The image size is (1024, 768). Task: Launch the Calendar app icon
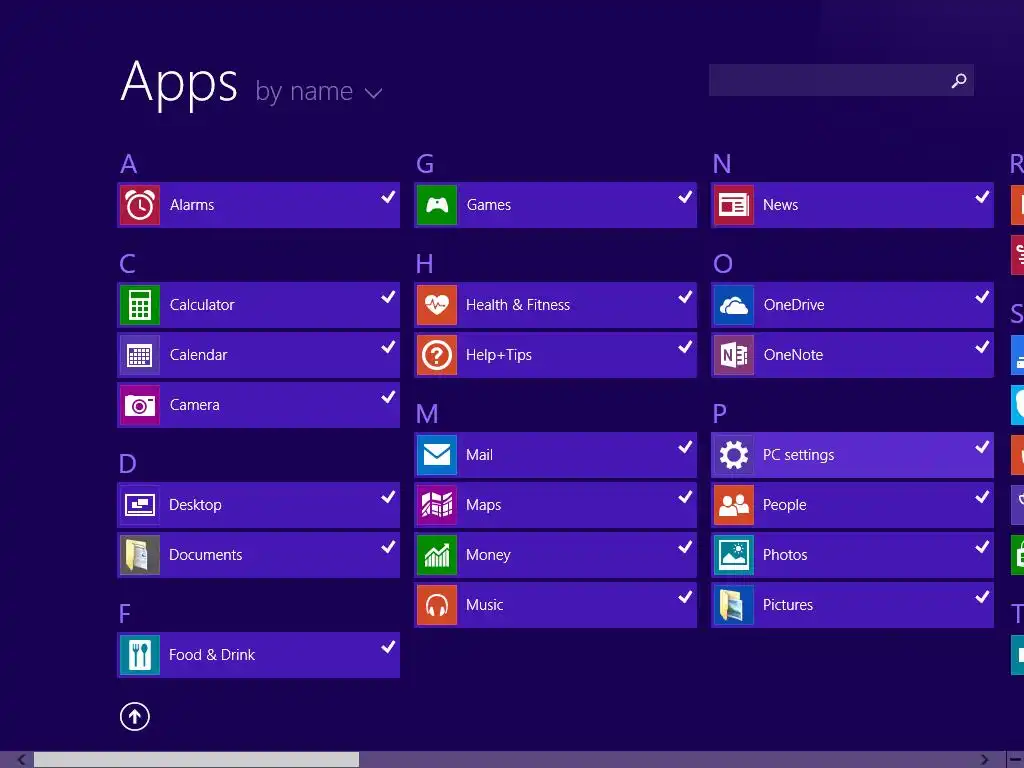coord(140,355)
